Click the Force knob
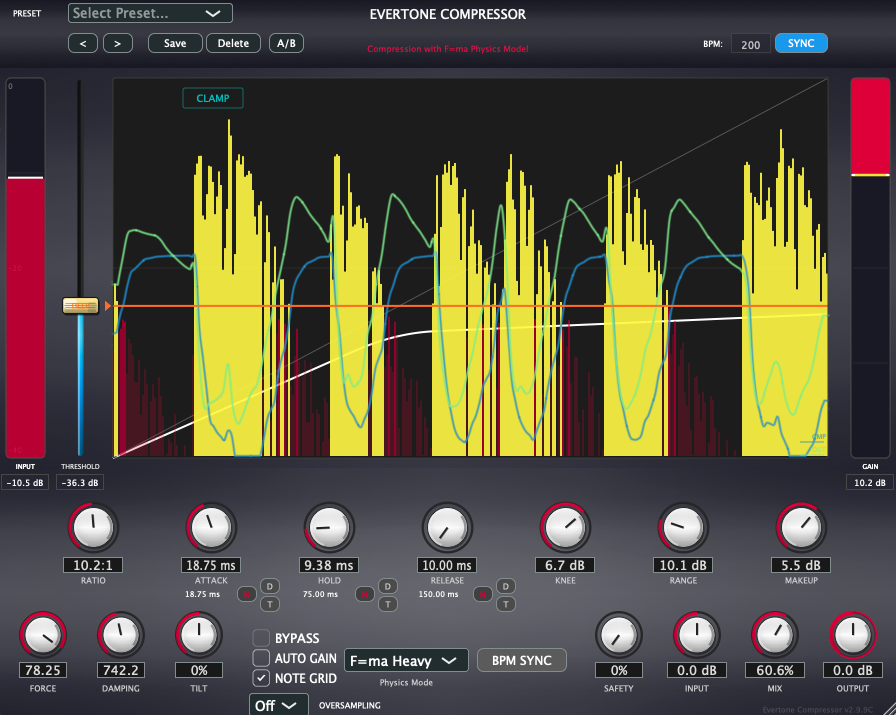This screenshot has width=896, height=715. (x=41, y=635)
